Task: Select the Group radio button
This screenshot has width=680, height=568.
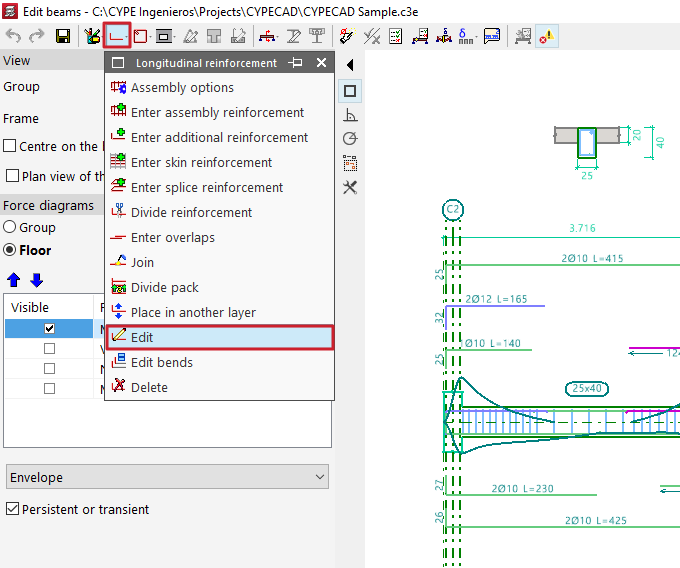Action: tap(10, 227)
